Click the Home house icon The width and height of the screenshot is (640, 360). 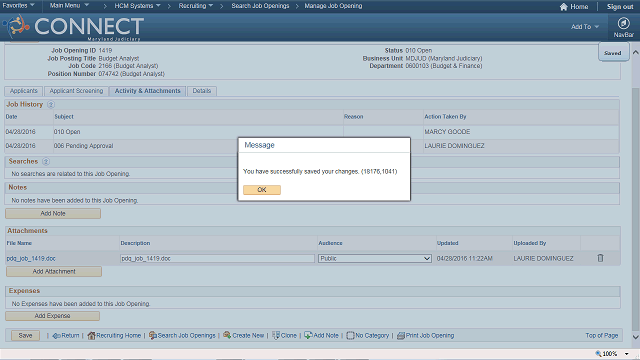tap(564, 7)
